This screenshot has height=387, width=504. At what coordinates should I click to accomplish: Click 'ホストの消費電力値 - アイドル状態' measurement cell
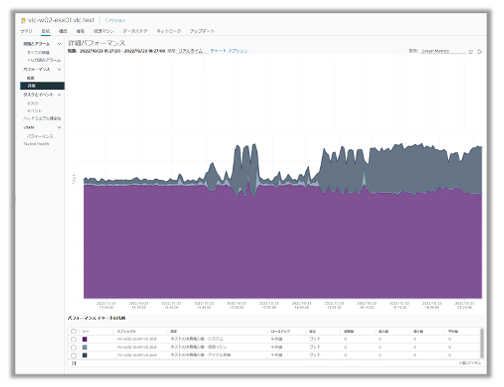pyautogui.click(x=200, y=355)
